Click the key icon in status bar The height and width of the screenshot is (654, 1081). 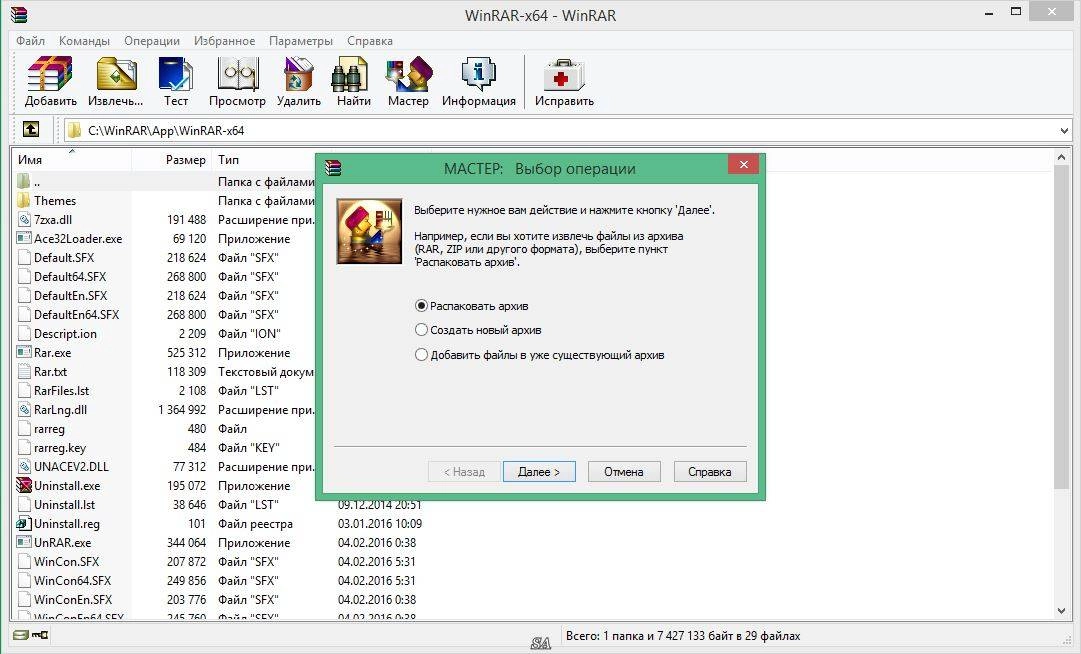pyautogui.click(x=40, y=635)
